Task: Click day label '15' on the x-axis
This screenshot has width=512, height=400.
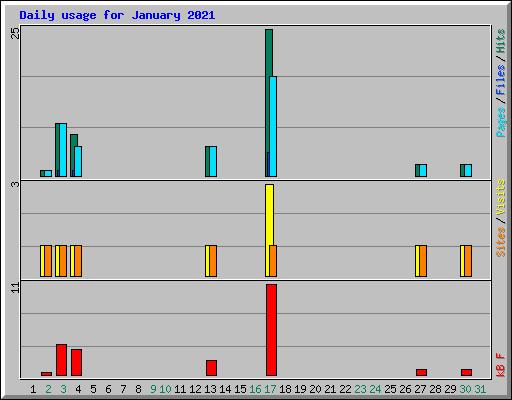Action: pos(240,389)
